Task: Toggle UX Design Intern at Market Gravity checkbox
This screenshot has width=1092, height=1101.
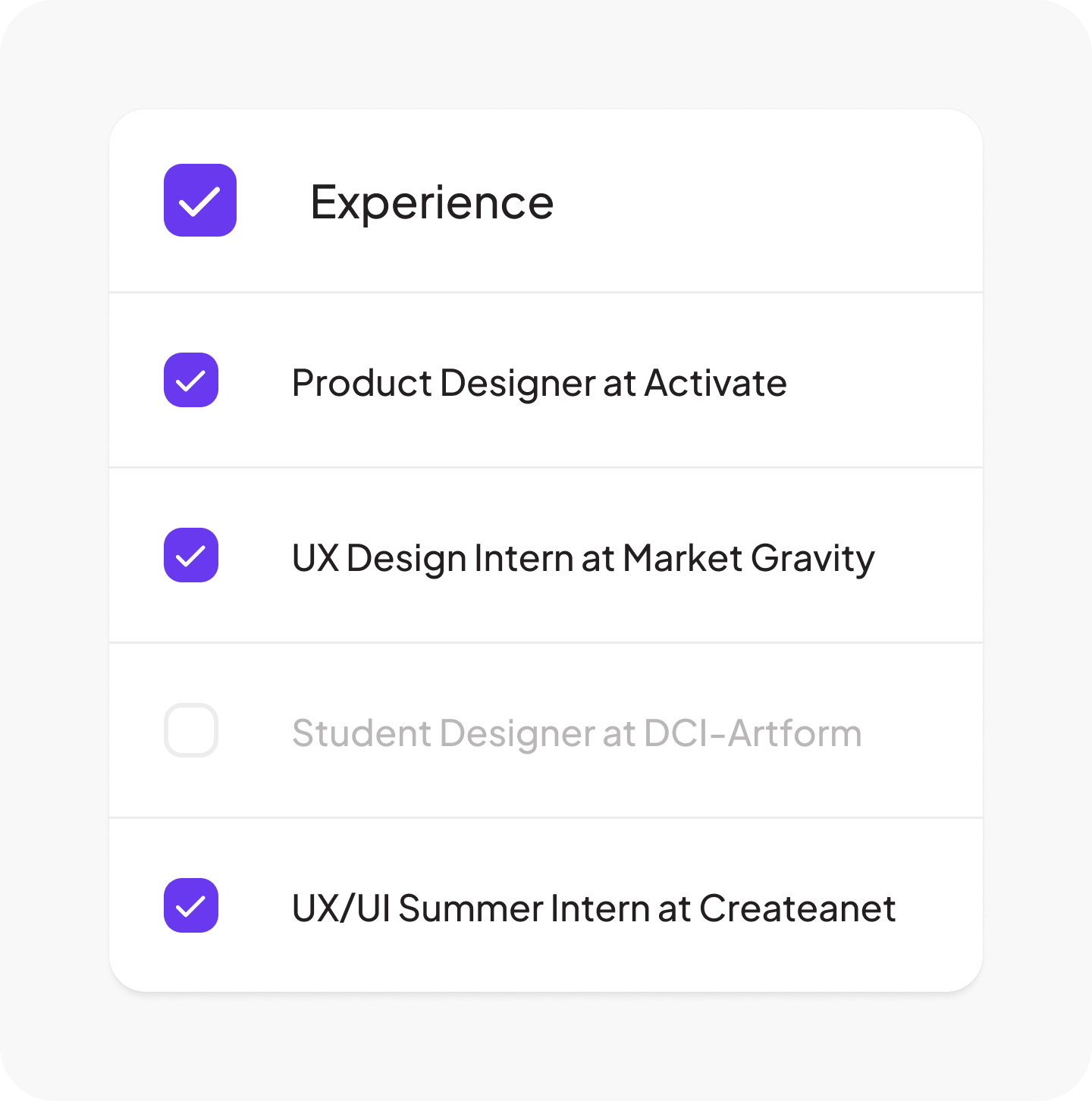Action: click(191, 555)
